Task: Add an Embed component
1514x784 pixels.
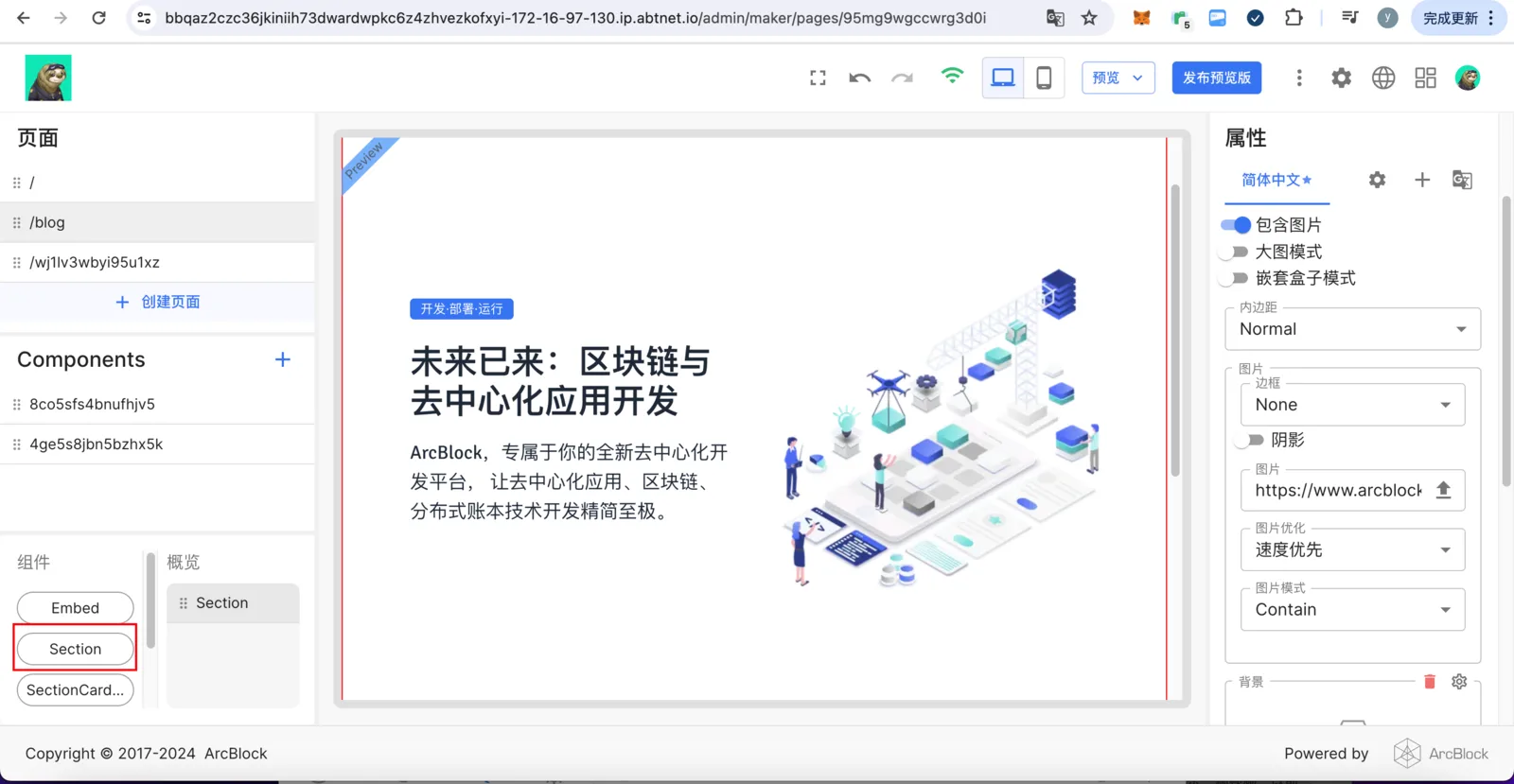Action: pos(75,608)
